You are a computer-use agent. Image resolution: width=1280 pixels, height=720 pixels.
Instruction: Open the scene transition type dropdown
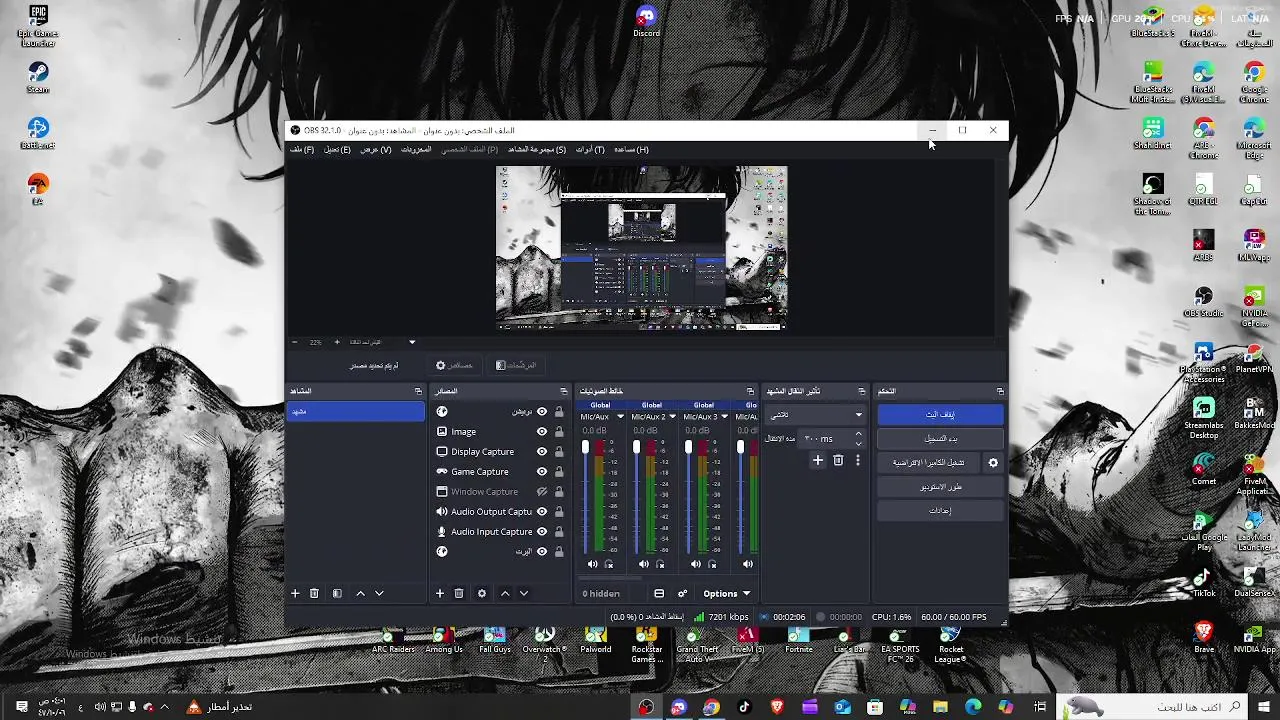pyautogui.click(x=815, y=414)
